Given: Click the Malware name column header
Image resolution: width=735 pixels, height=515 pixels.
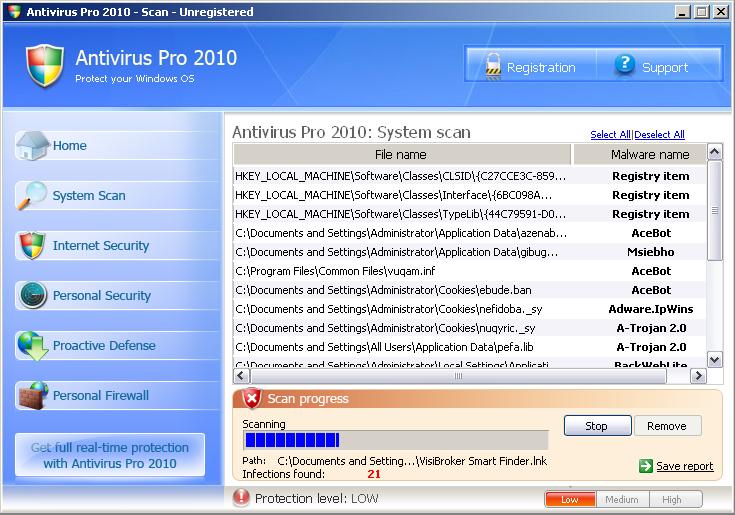Looking at the screenshot, I should point(639,155).
